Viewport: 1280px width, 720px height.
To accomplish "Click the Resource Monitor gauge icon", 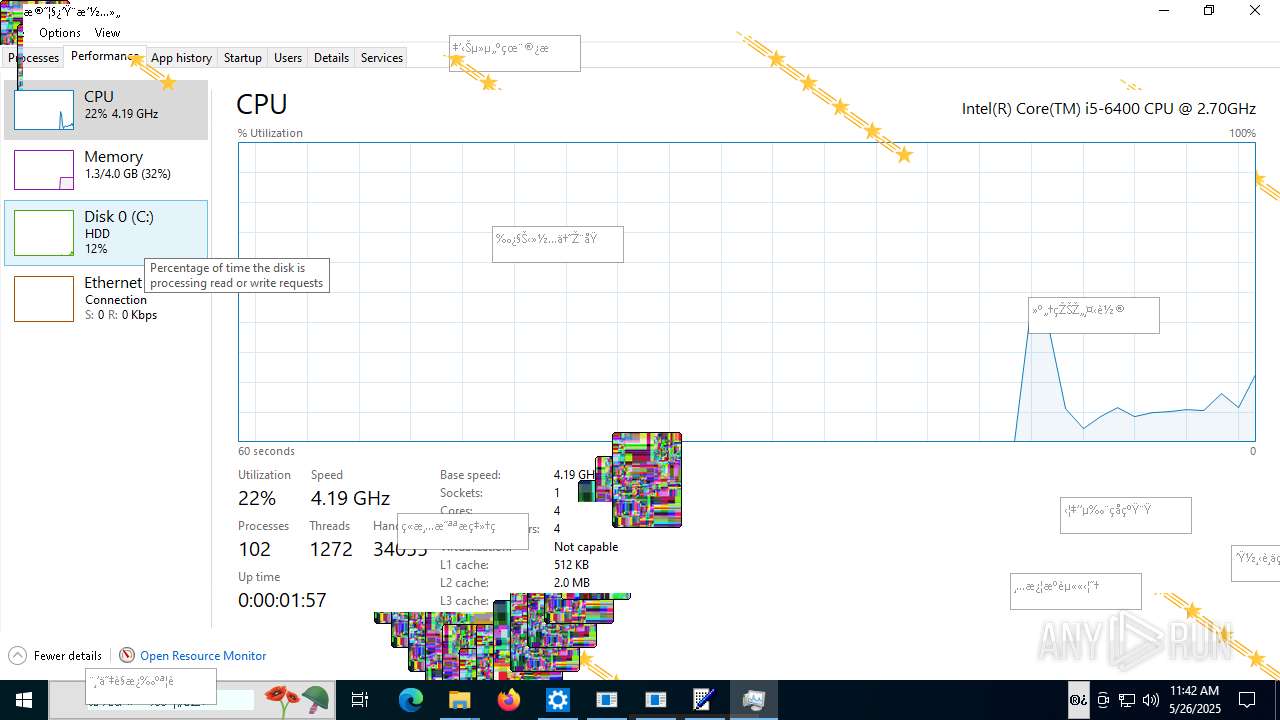I will (127, 656).
